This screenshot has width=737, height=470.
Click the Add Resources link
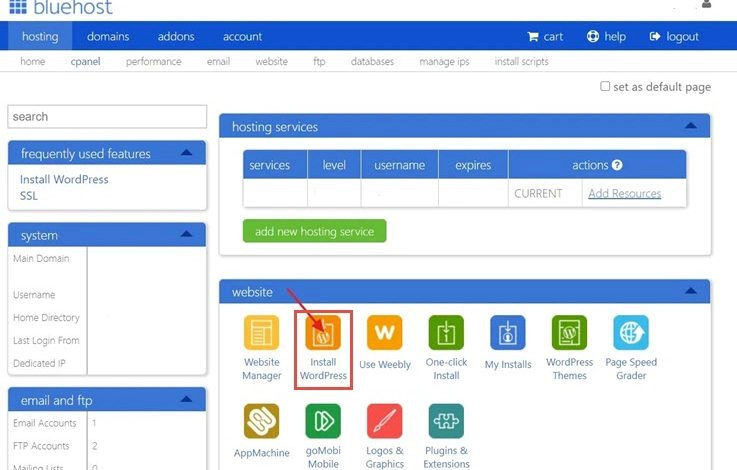tap(624, 193)
